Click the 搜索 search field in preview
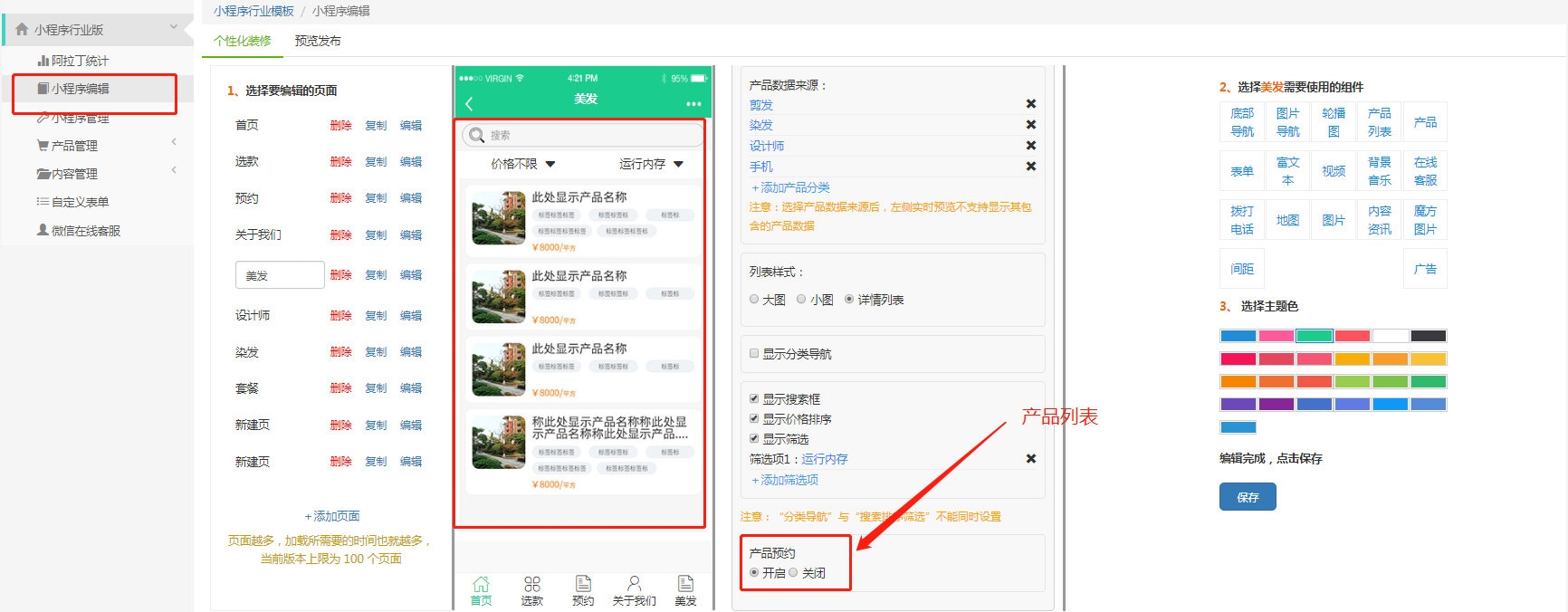 [582, 136]
